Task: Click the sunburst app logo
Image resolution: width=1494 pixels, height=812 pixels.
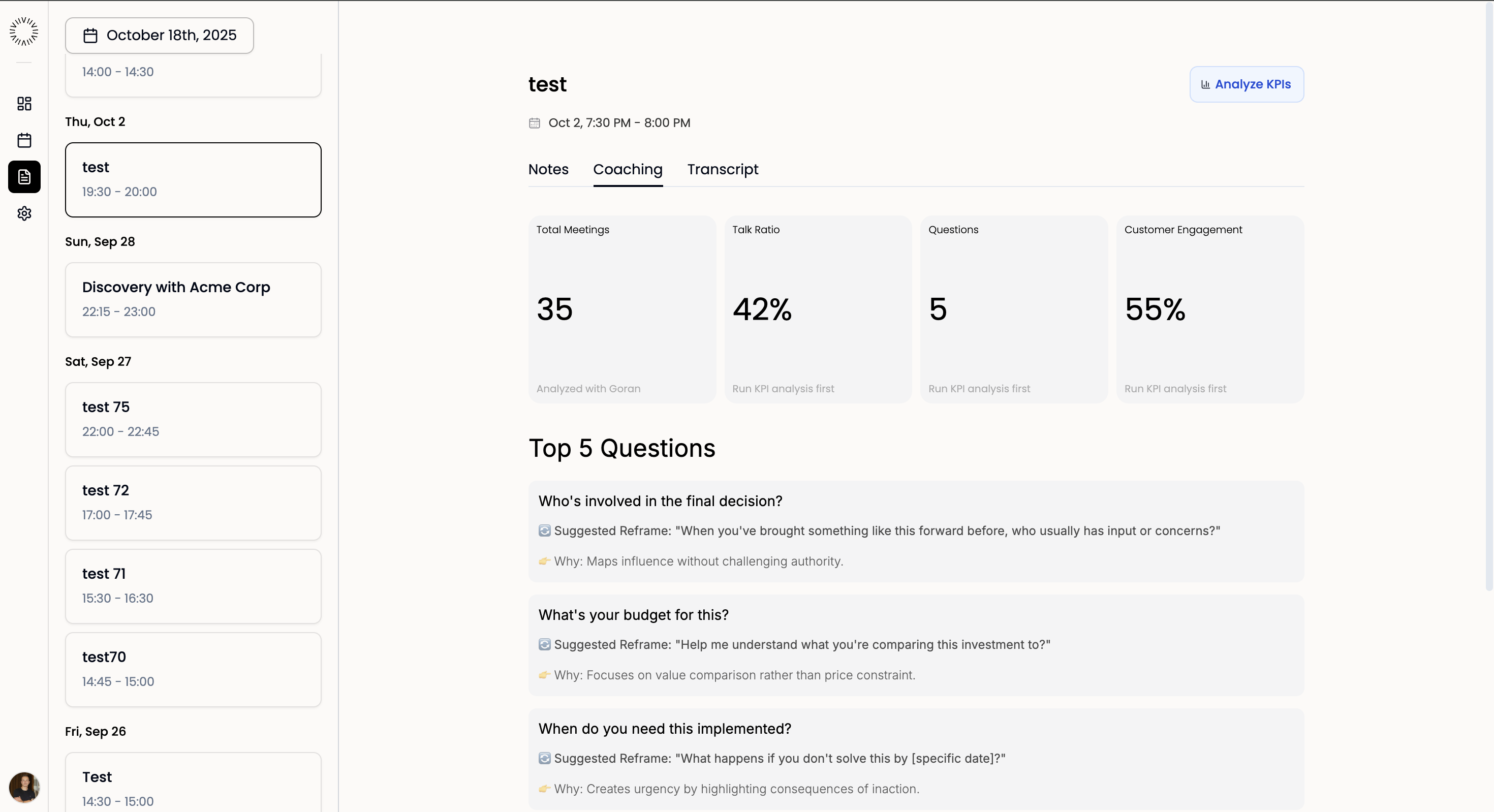Action: [24, 32]
